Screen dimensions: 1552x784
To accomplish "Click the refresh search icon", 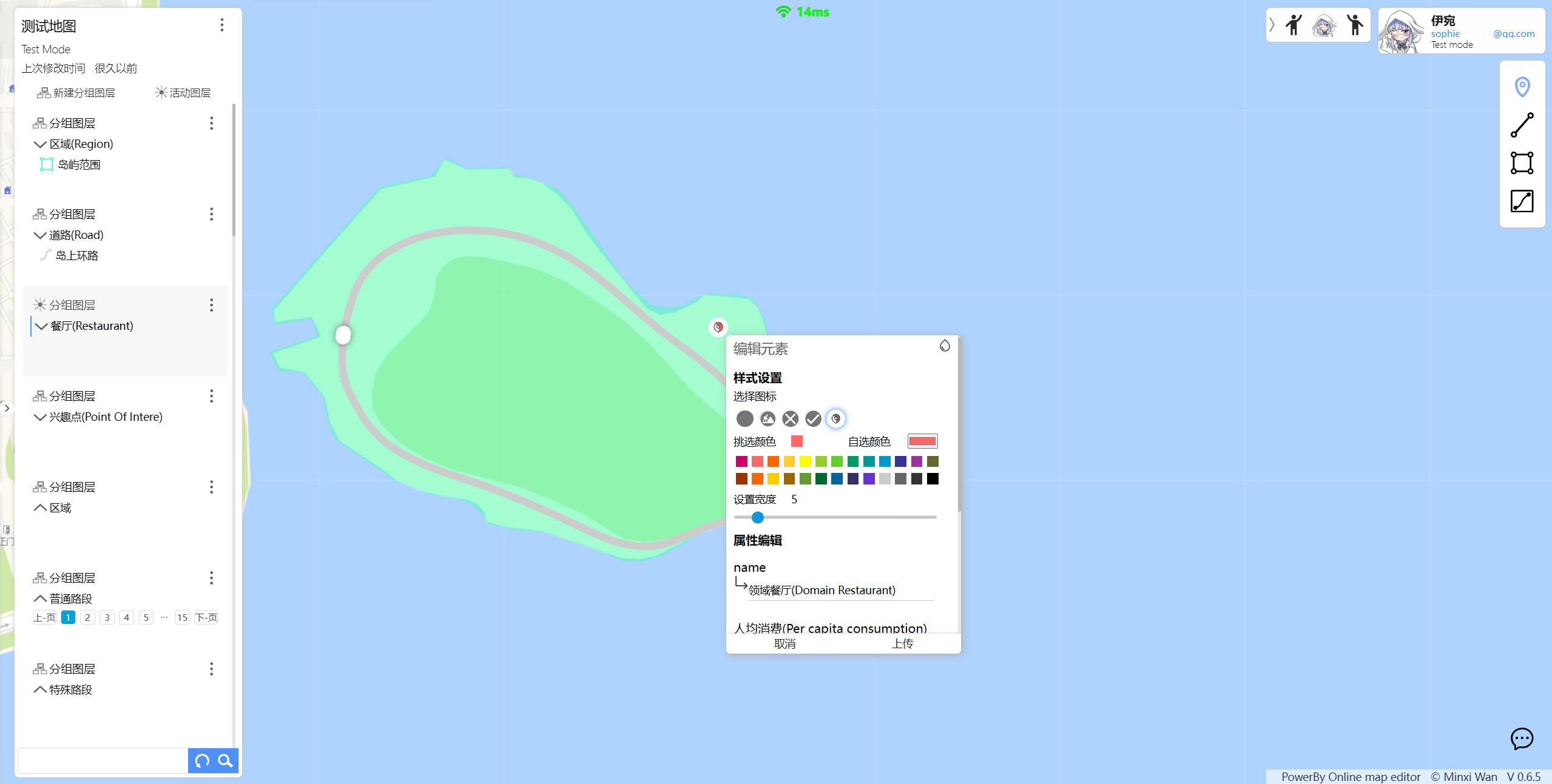I will (x=202, y=760).
